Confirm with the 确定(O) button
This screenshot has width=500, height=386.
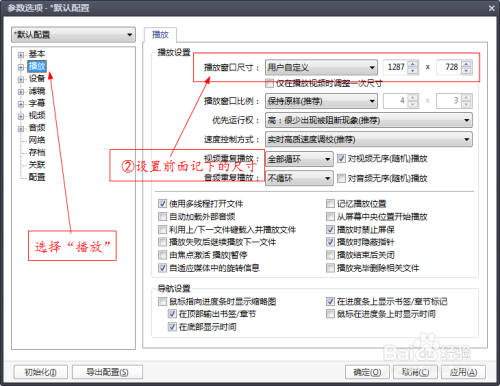(x=367, y=372)
